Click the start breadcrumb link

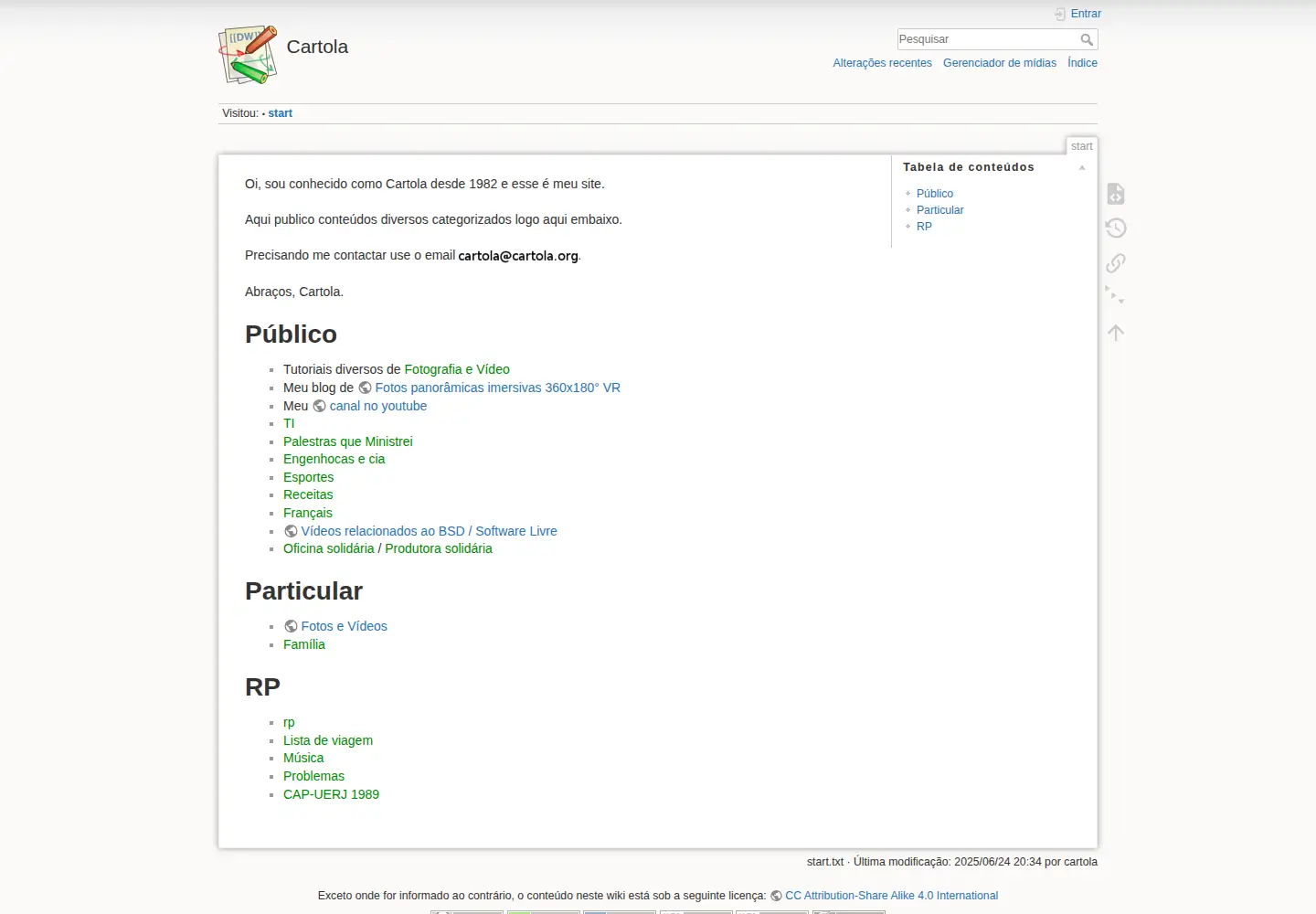tap(281, 113)
